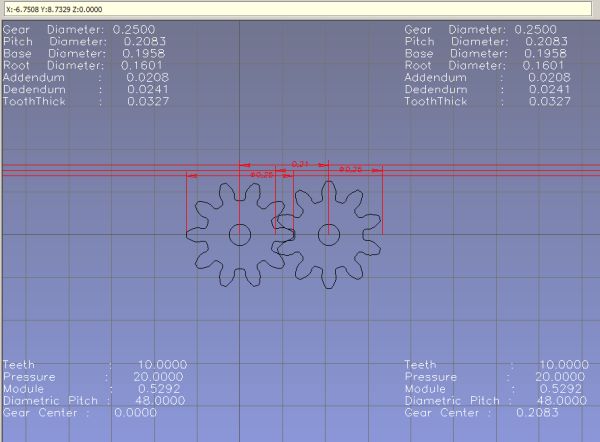Click Dedendum 0.0241 in the right block
This screenshot has height=442, width=600.
click(x=487, y=90)
